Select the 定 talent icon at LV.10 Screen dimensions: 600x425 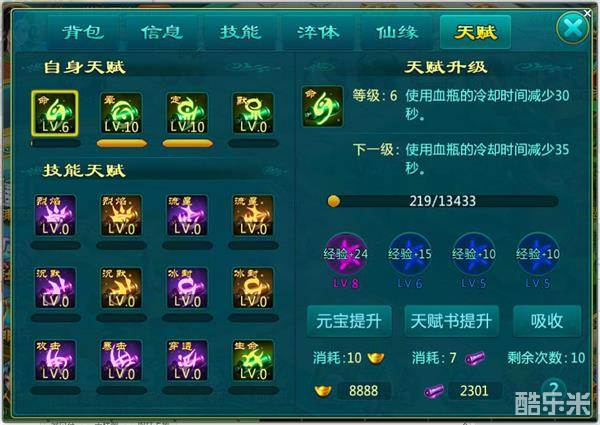(187, 114)
